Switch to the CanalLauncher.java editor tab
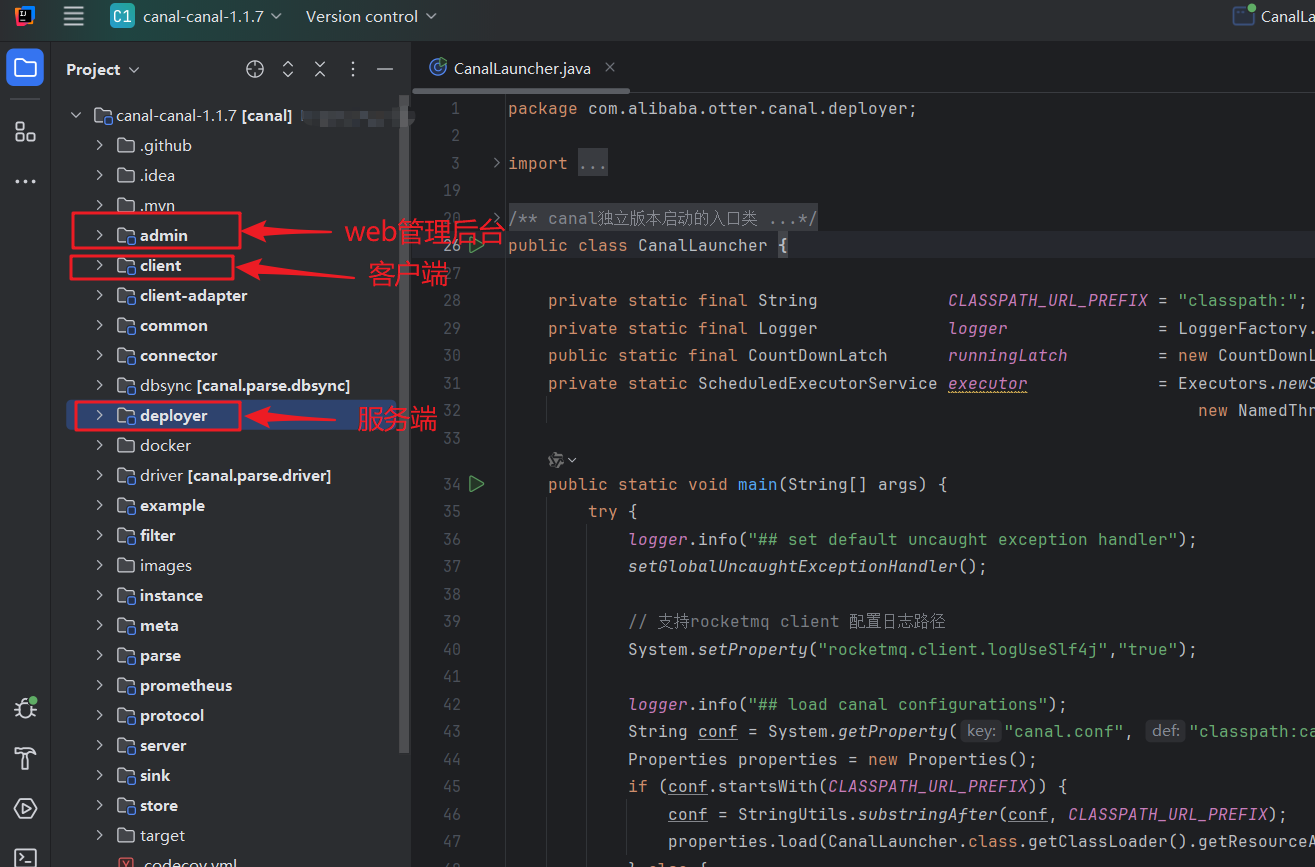 point(522,68)
